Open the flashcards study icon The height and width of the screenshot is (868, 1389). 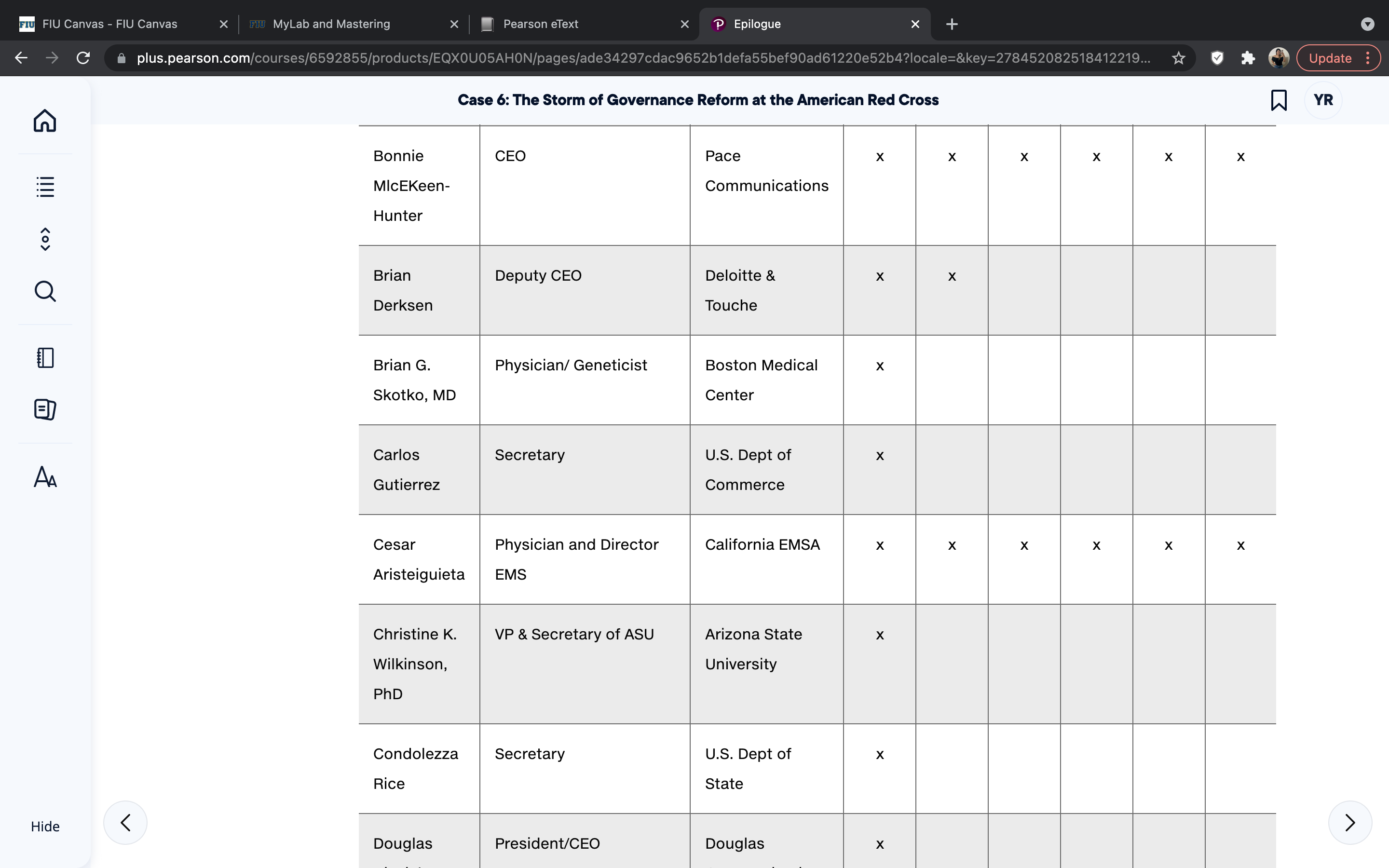click(45, 409)
